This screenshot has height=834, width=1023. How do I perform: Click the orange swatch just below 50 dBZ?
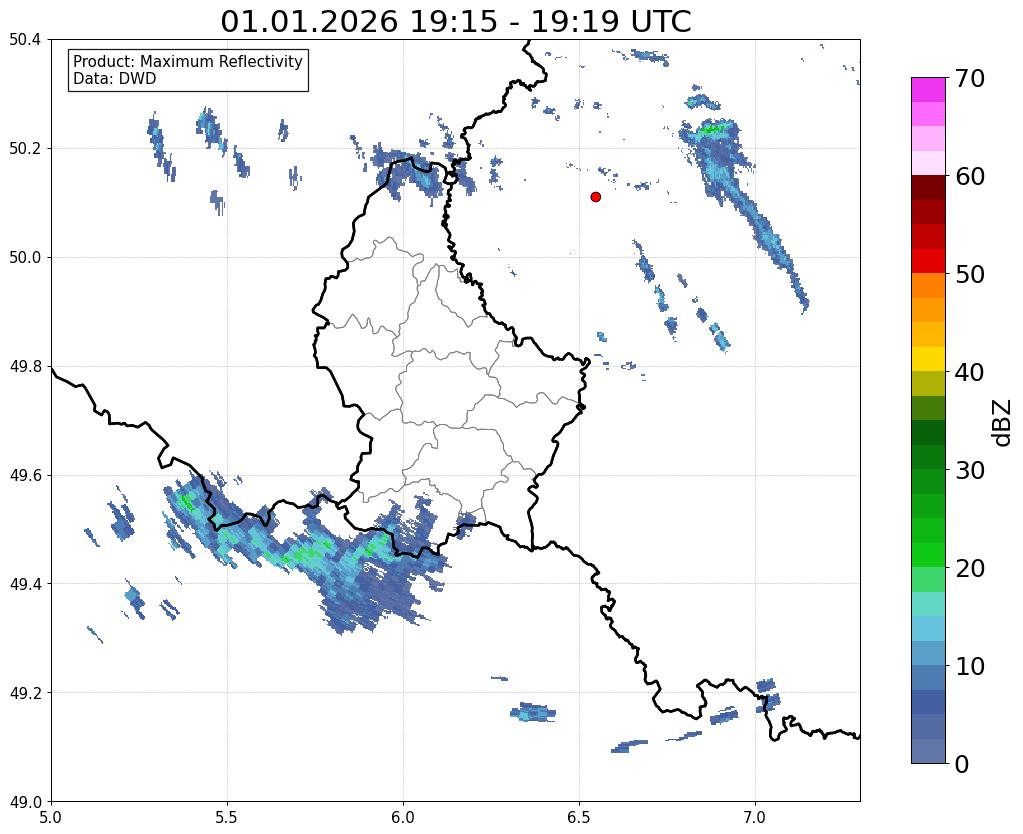(928, 286)
